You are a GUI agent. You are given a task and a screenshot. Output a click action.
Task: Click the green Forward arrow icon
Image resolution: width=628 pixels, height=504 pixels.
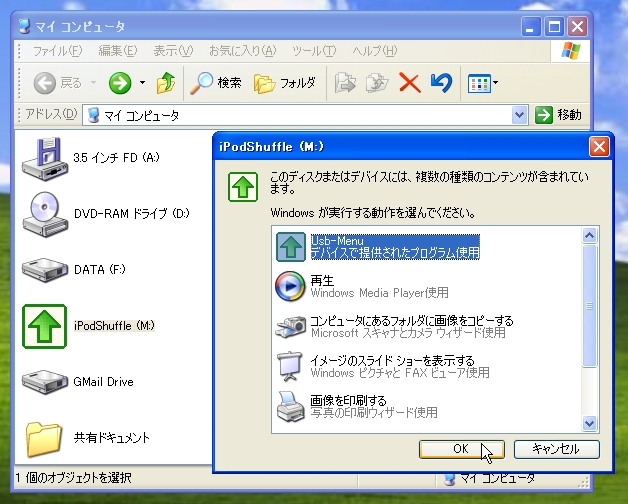pos(120,83)
